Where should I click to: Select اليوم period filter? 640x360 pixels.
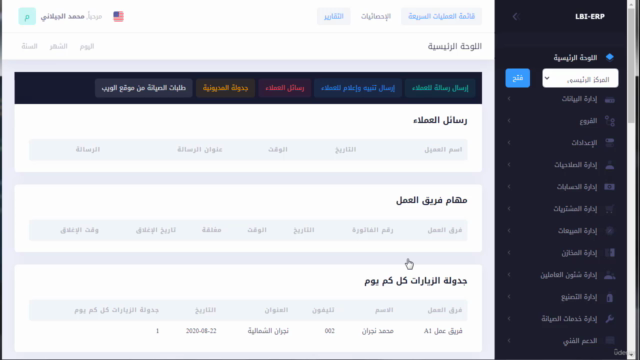click(x=87, y=47)
